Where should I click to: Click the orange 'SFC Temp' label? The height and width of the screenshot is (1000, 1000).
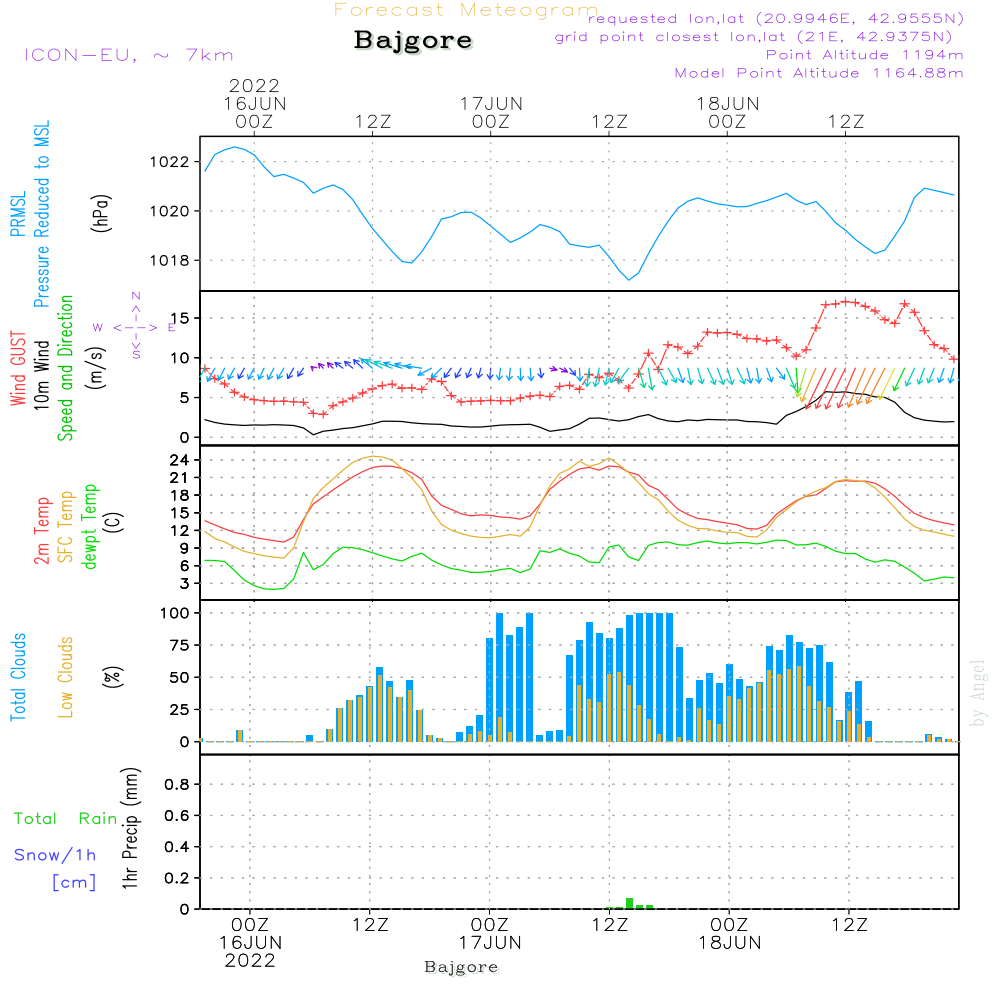coord(66,527)
